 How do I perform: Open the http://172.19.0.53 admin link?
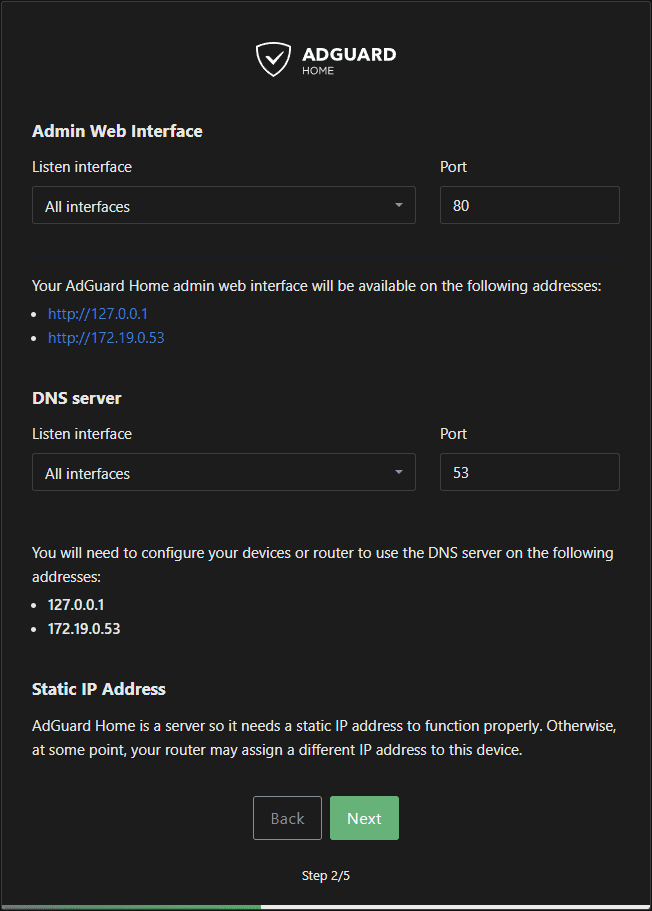106,338
